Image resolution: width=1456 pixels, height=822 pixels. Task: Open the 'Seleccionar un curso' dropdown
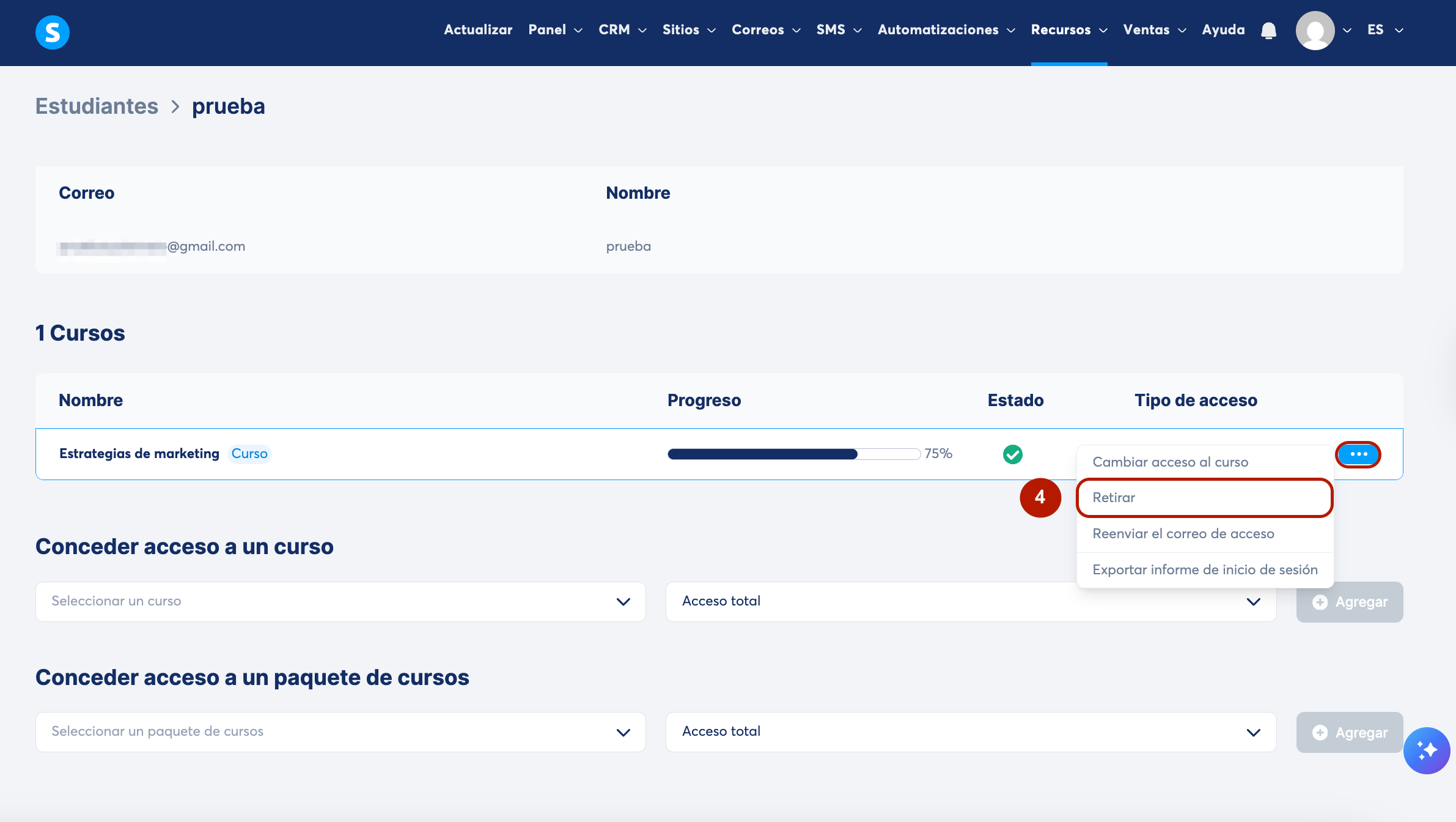pos(340,602)
